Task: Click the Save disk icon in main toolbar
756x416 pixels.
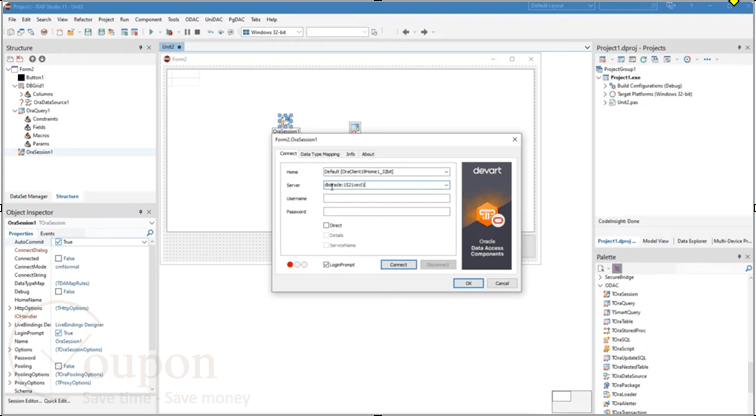Action: point(88,32)
